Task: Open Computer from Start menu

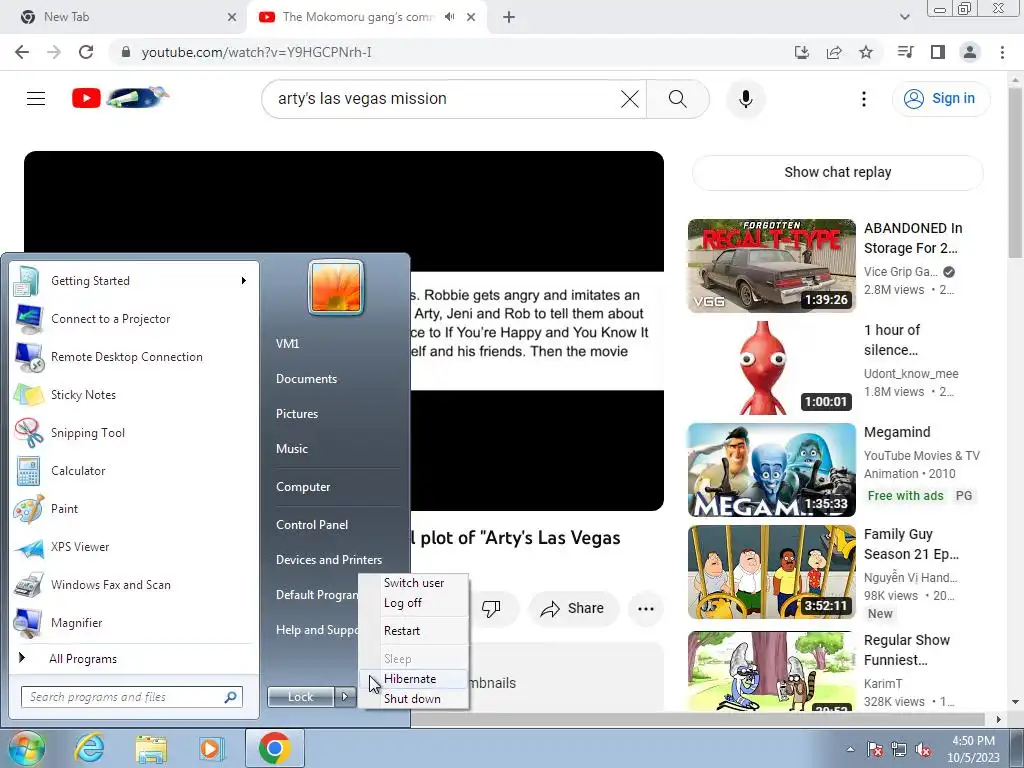Action: [303, 487]
